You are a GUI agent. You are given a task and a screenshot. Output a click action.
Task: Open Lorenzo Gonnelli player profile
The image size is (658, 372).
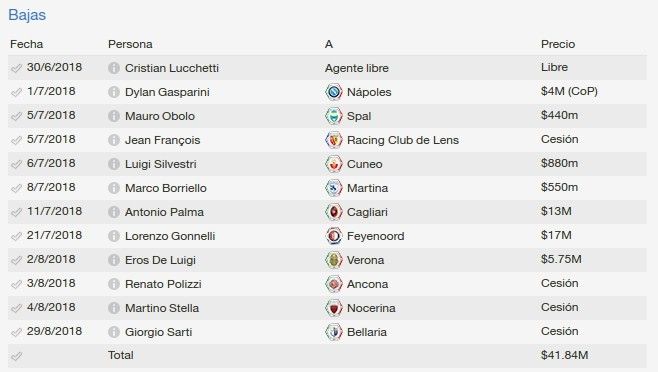tap(170, 236)
